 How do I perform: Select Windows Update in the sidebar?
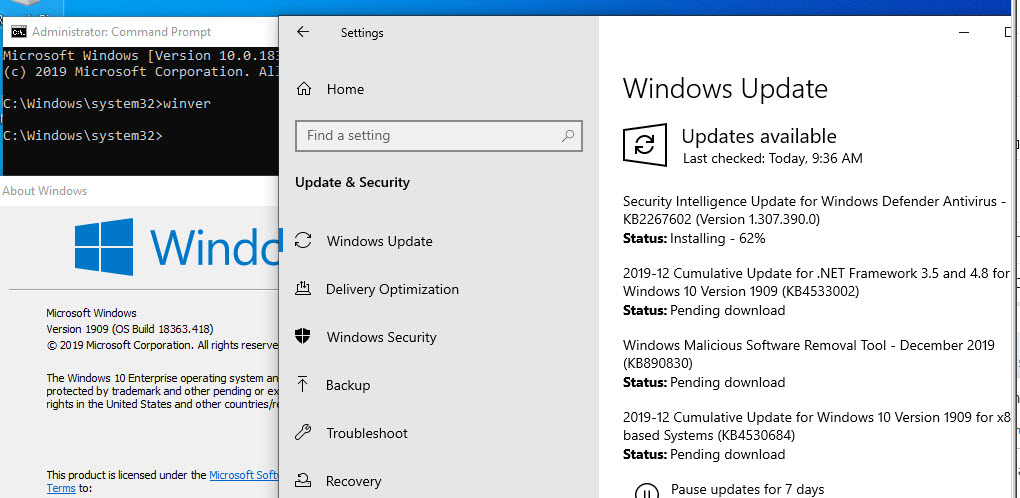[379, 241]
